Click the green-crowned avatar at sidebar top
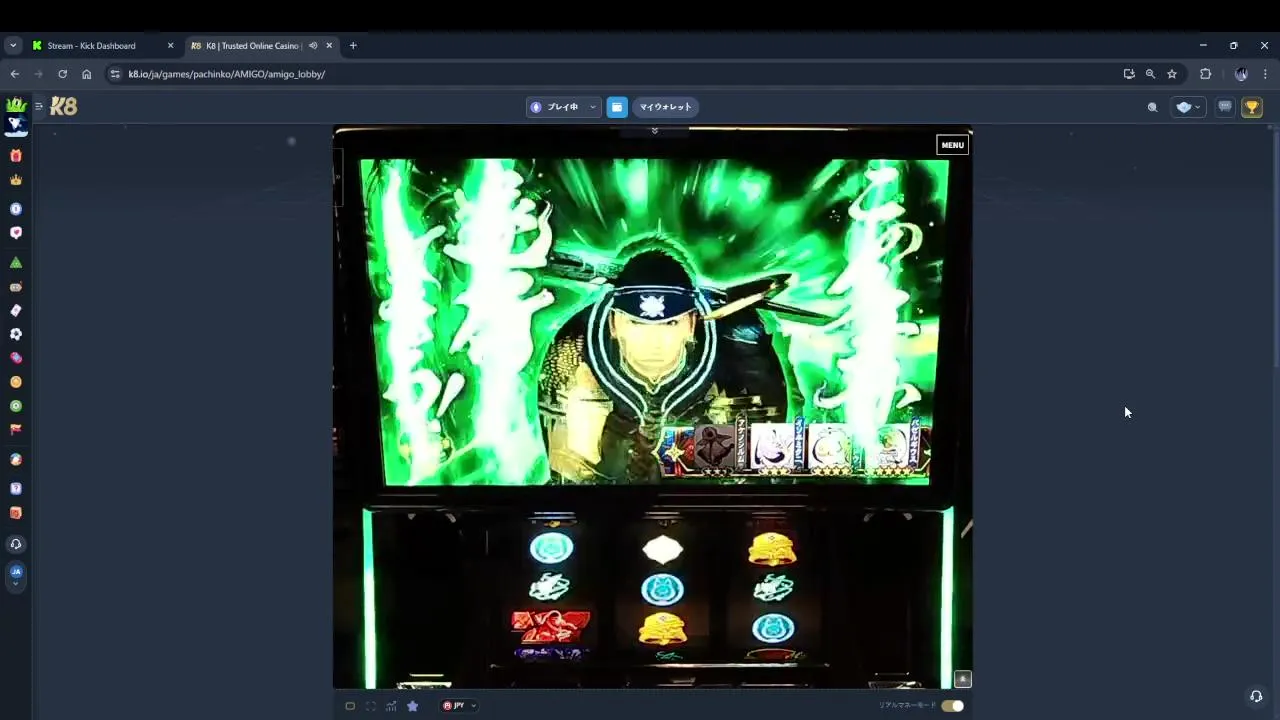This screenshot has width=1280, height=720. 15,105
